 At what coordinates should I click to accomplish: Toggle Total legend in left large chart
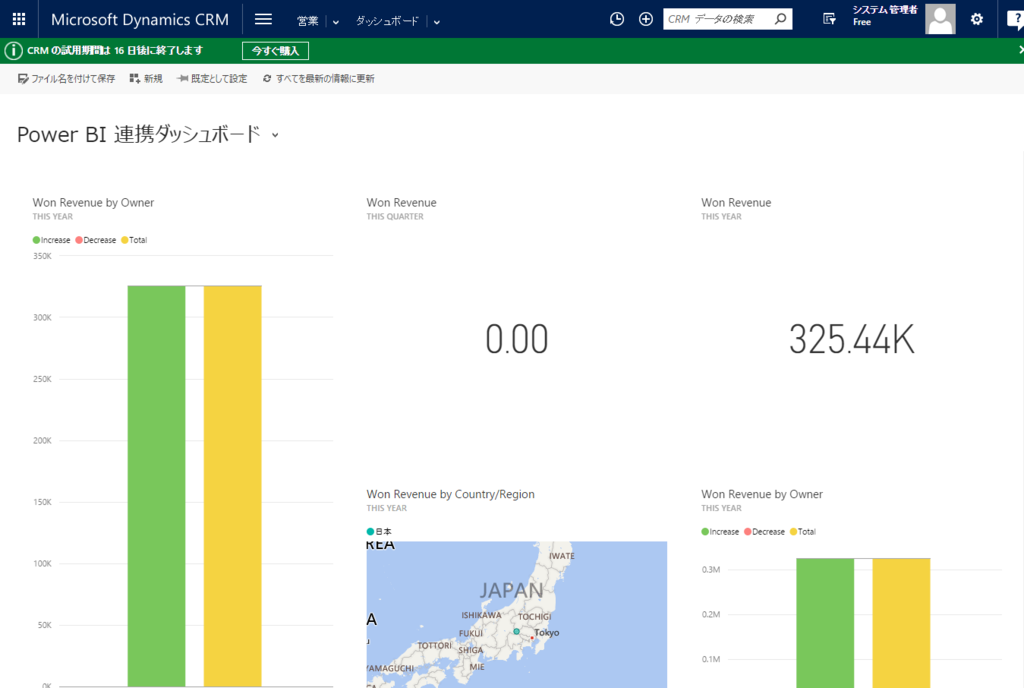point(134,240)
